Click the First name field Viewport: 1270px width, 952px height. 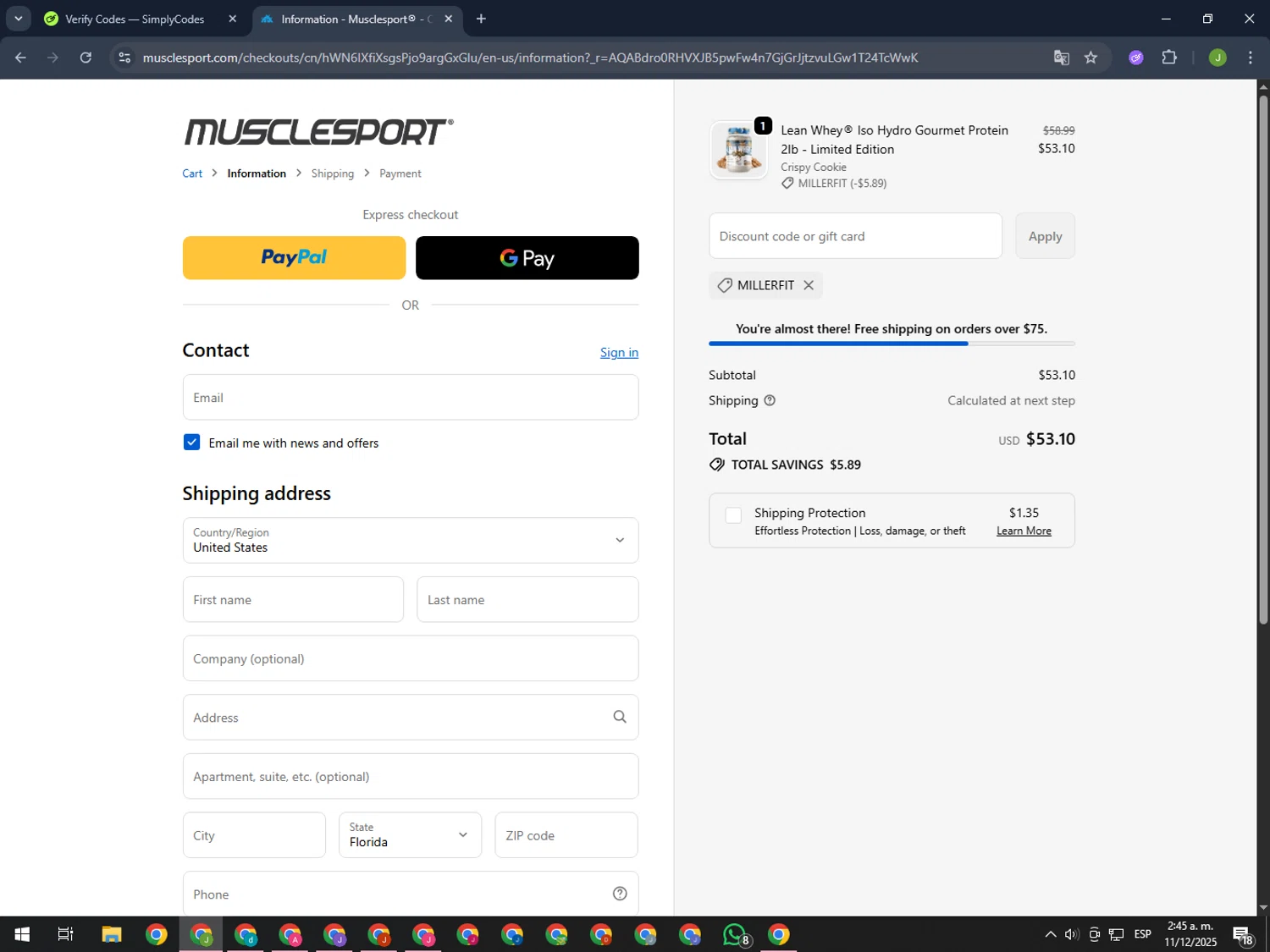293,600
